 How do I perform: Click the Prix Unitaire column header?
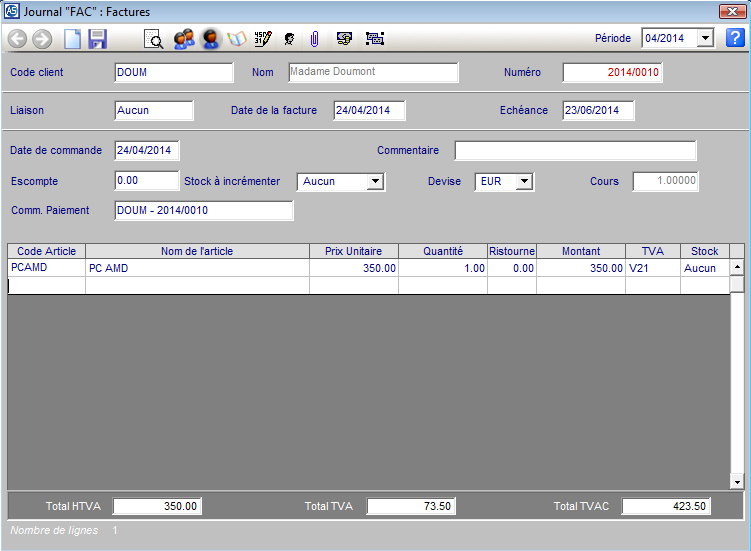(x=353, y=251)
